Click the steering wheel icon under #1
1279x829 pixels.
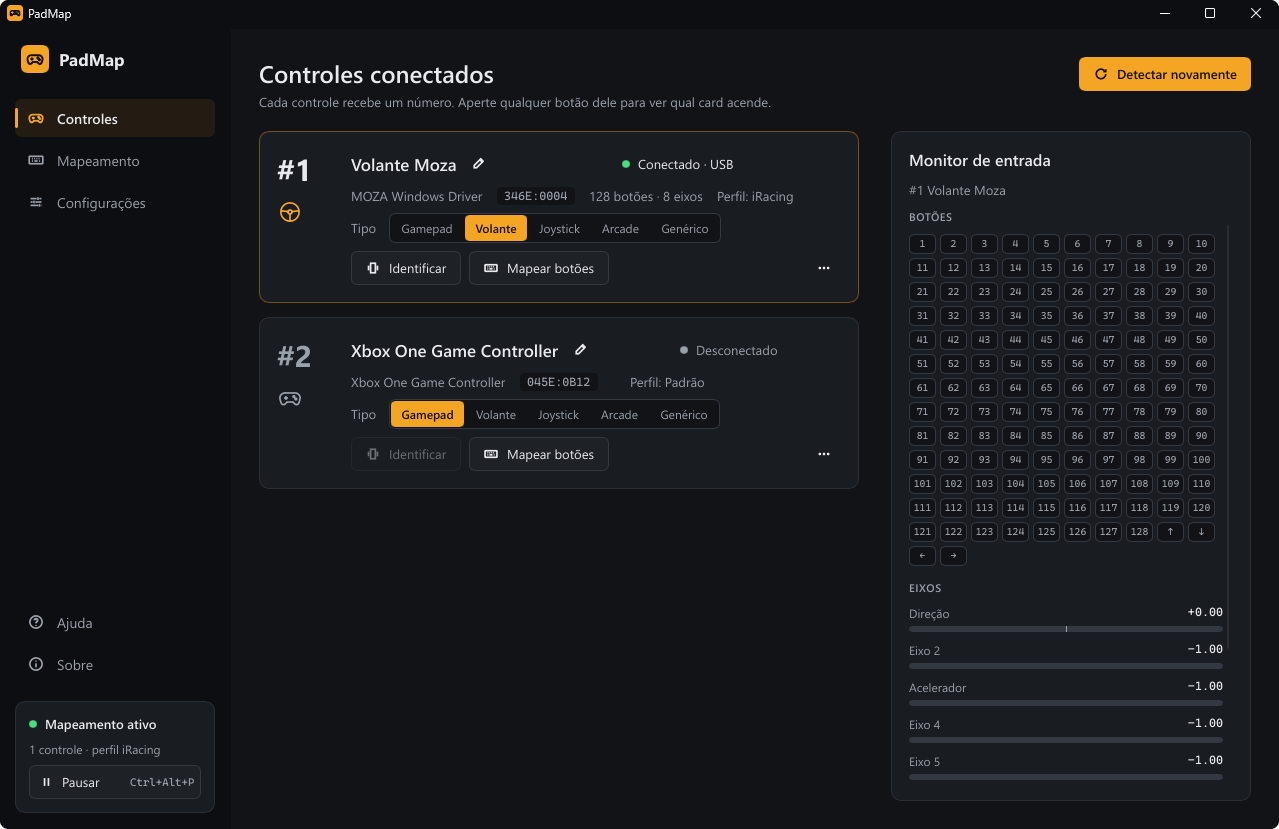pyautogui.click(x=290, y=212)
